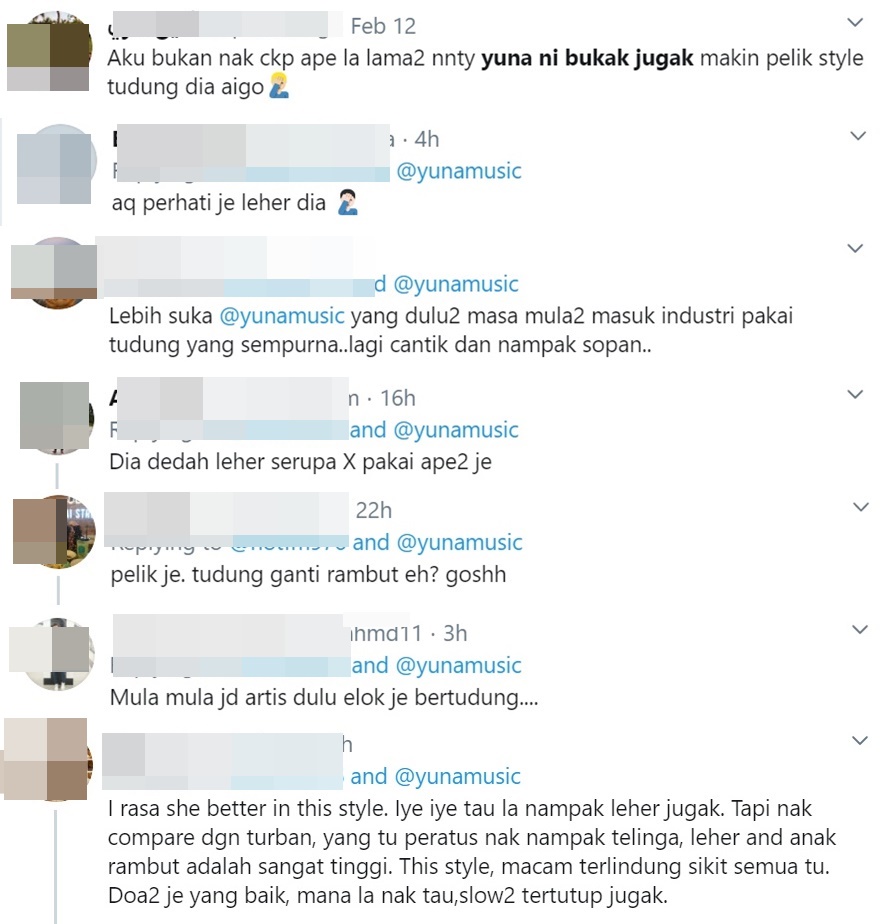Image resolution: width=888 pixels, height=924 pixels.
Task: Open the @yunamusic link in the 3h reply header
Action: pos(458,665)
